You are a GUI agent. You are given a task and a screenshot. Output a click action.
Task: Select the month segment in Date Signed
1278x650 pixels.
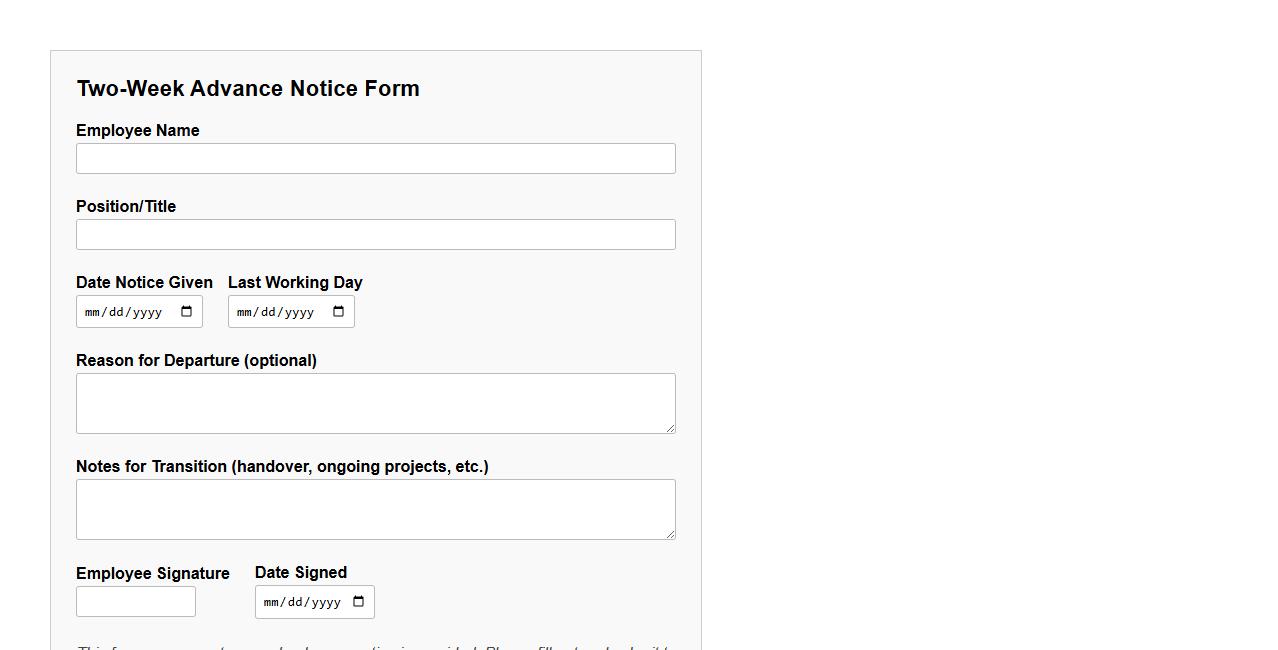click(271, 602)
